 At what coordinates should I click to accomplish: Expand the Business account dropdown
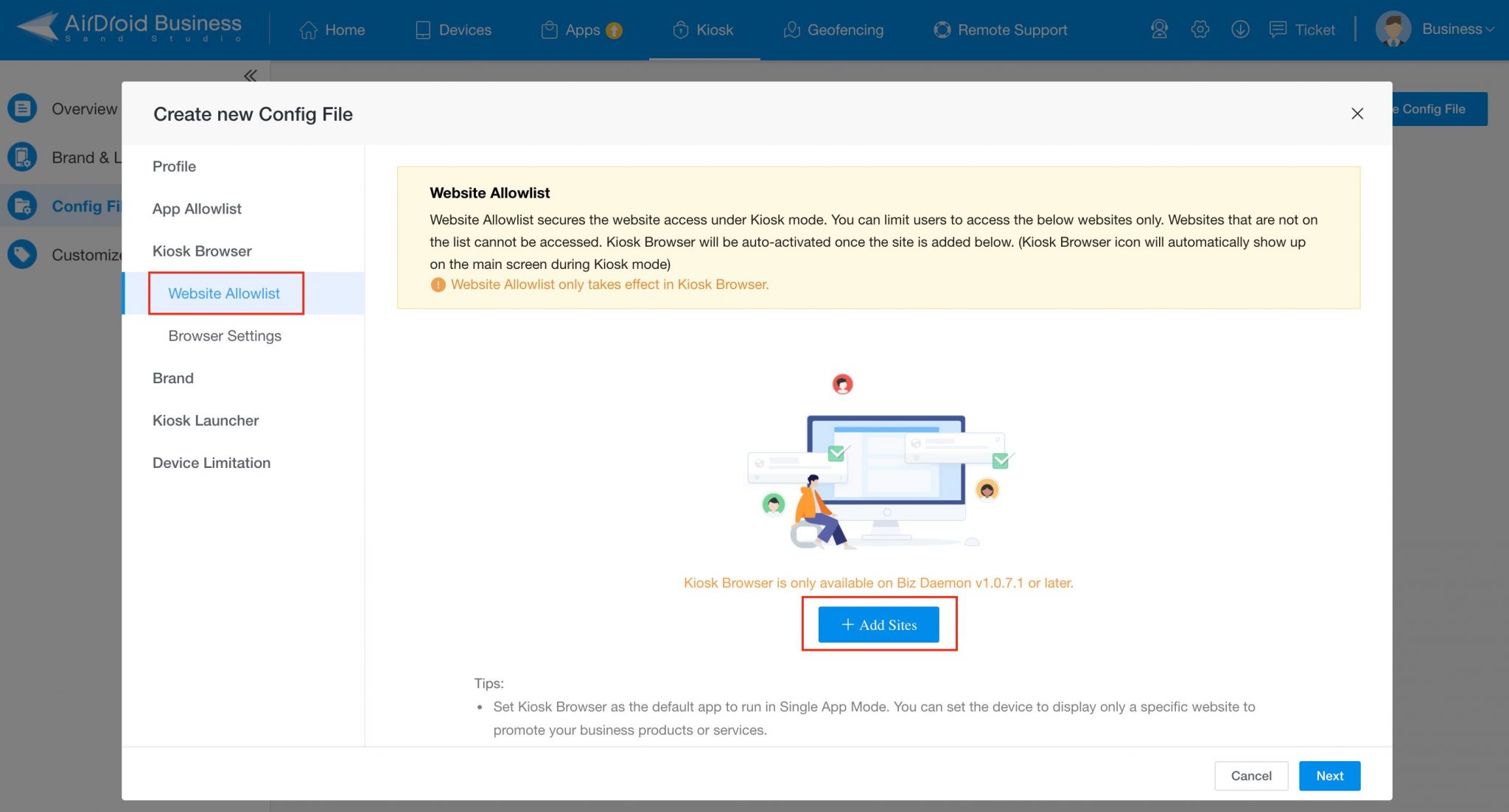[x=1459, y=29]
